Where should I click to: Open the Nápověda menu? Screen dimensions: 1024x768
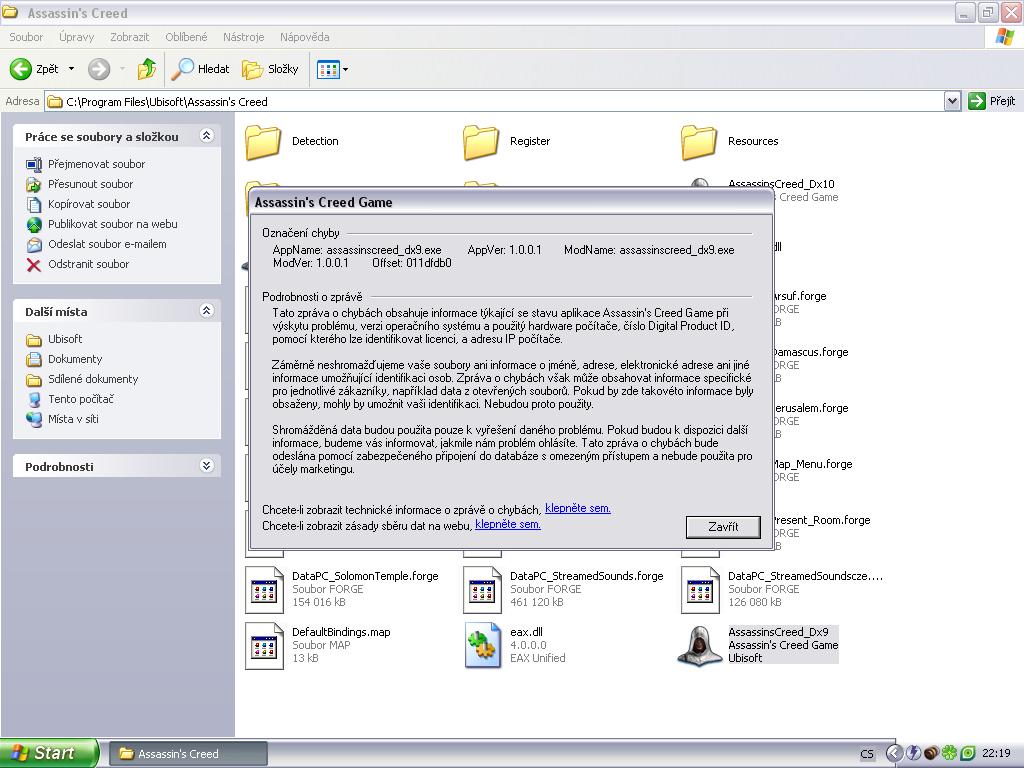[304, 37]
